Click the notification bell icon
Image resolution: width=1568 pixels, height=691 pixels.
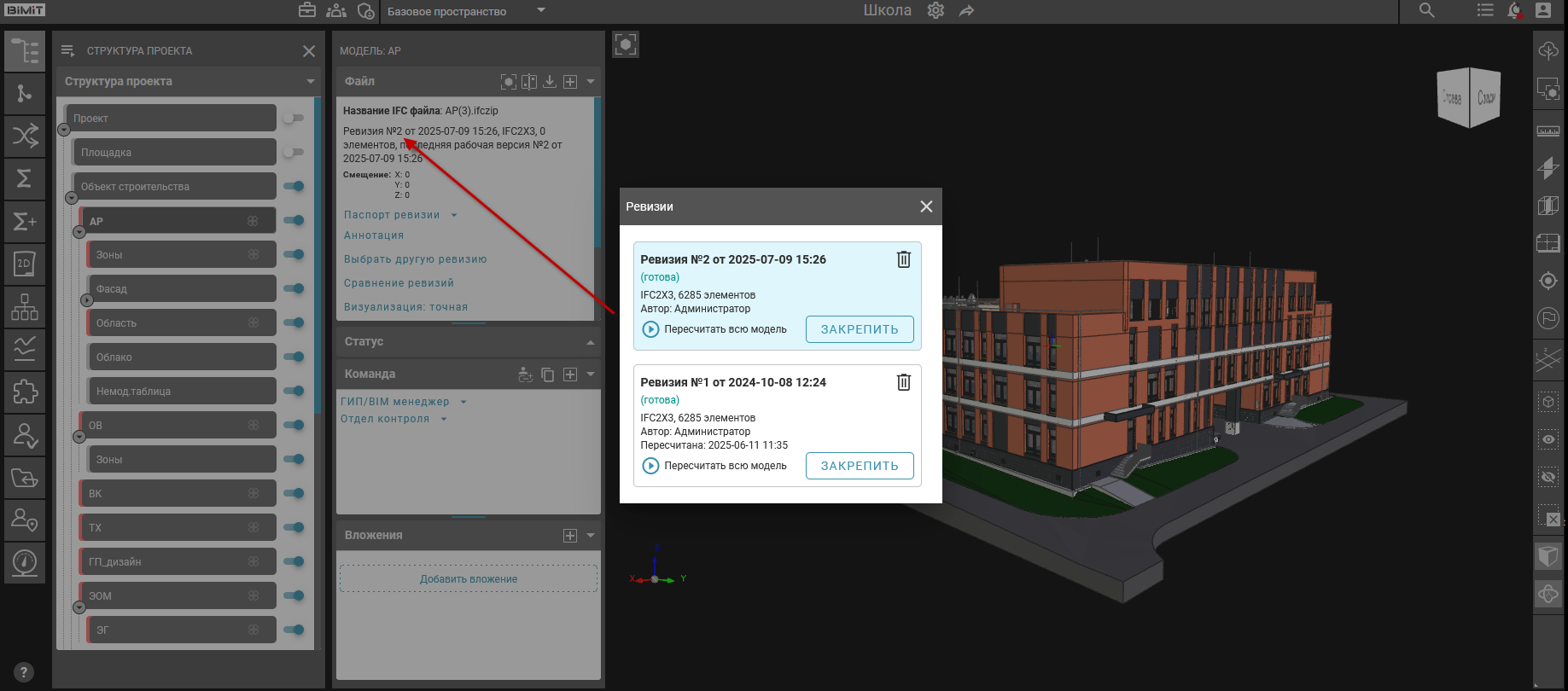1513,11
